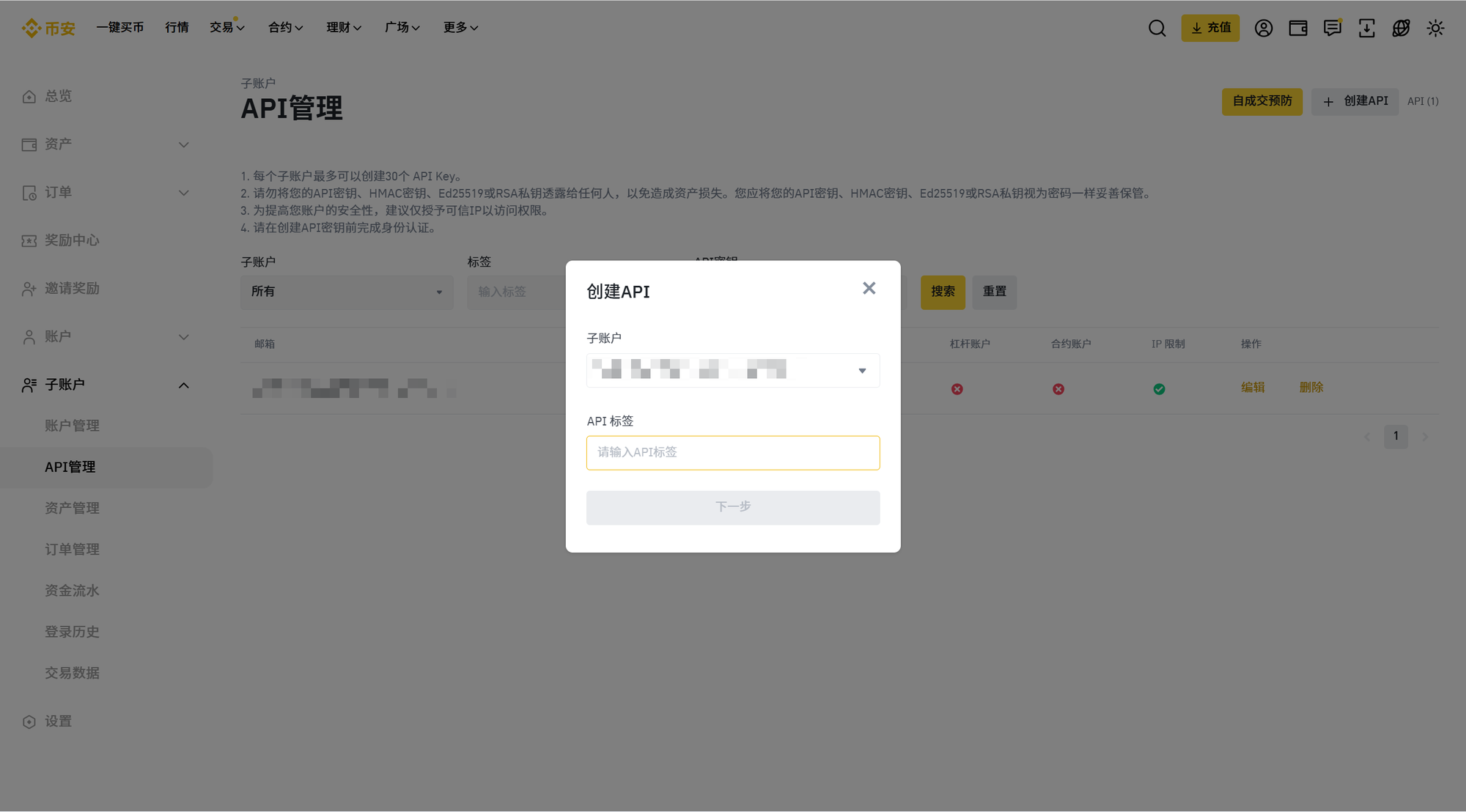Click the app download icon

[x=1366, y=28]
